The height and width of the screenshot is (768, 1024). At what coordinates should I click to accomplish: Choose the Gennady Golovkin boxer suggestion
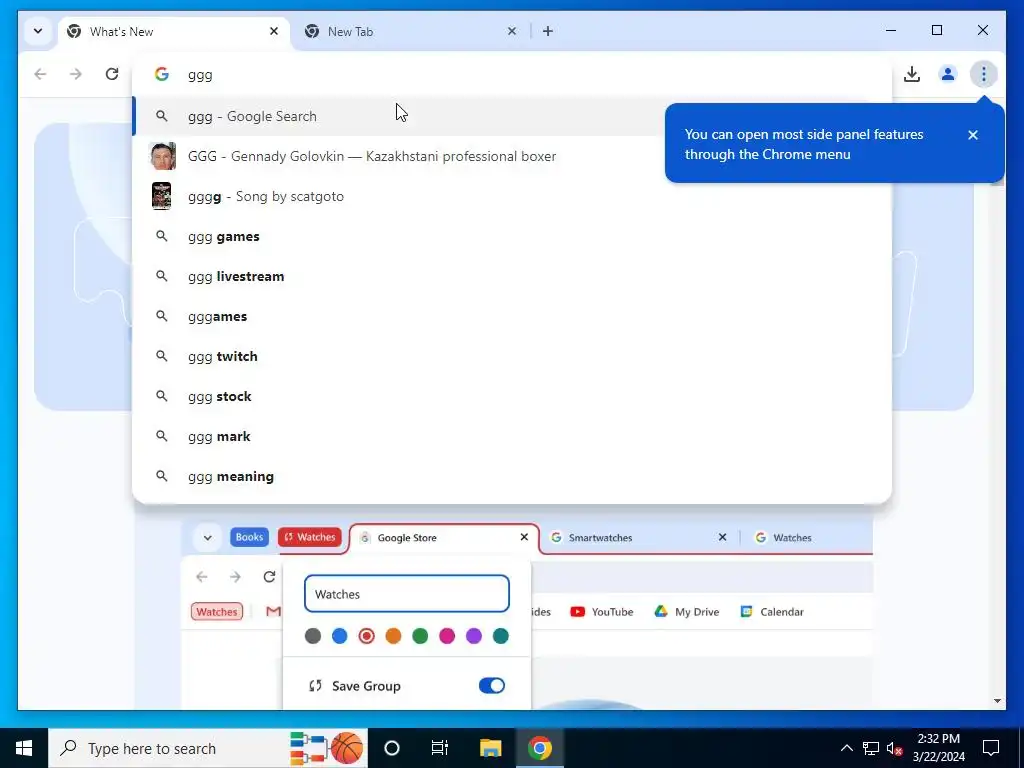click(512, 156)
